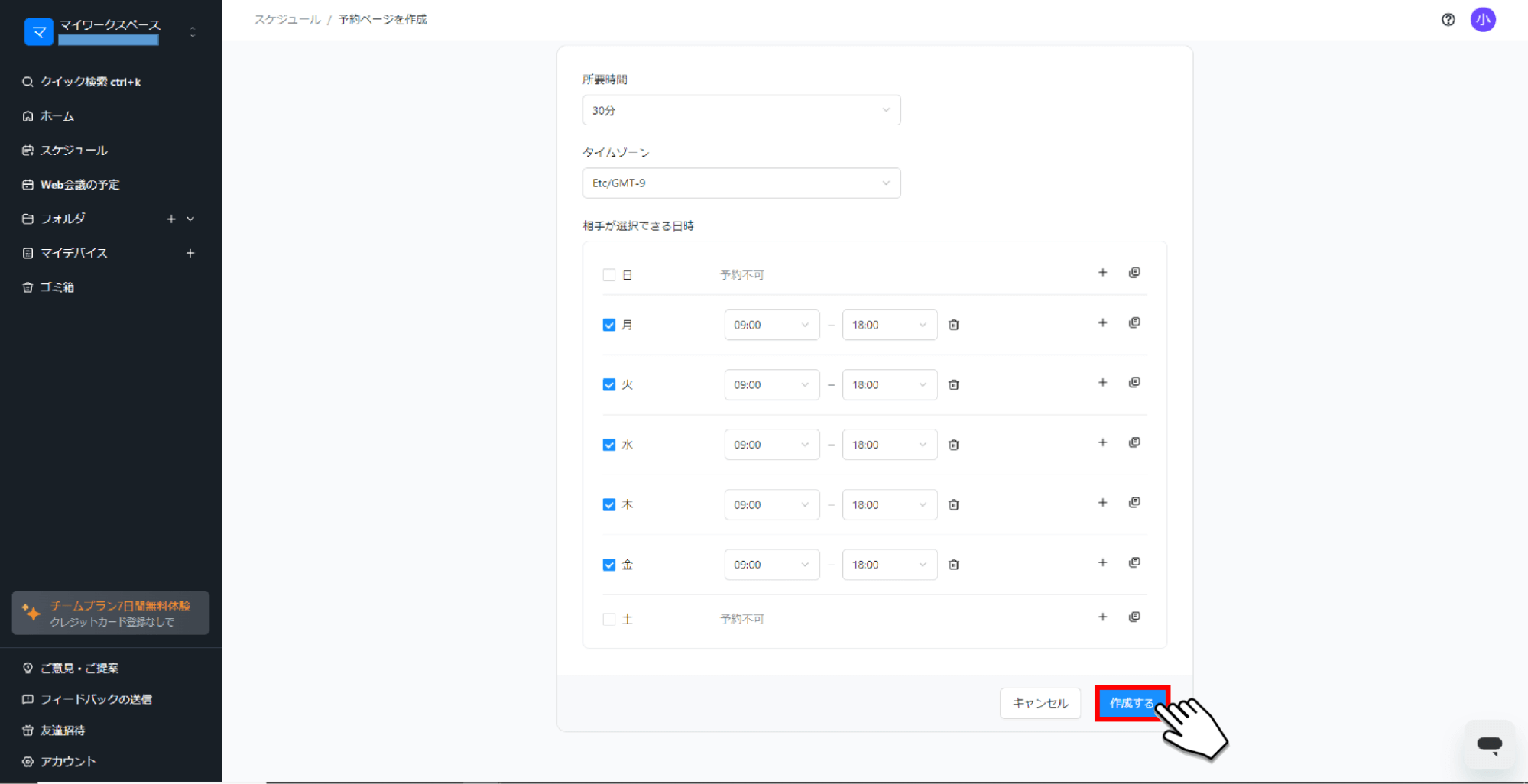Click the help question mark icon
Screen dimensions: 1528x784
coord(1448,20)
